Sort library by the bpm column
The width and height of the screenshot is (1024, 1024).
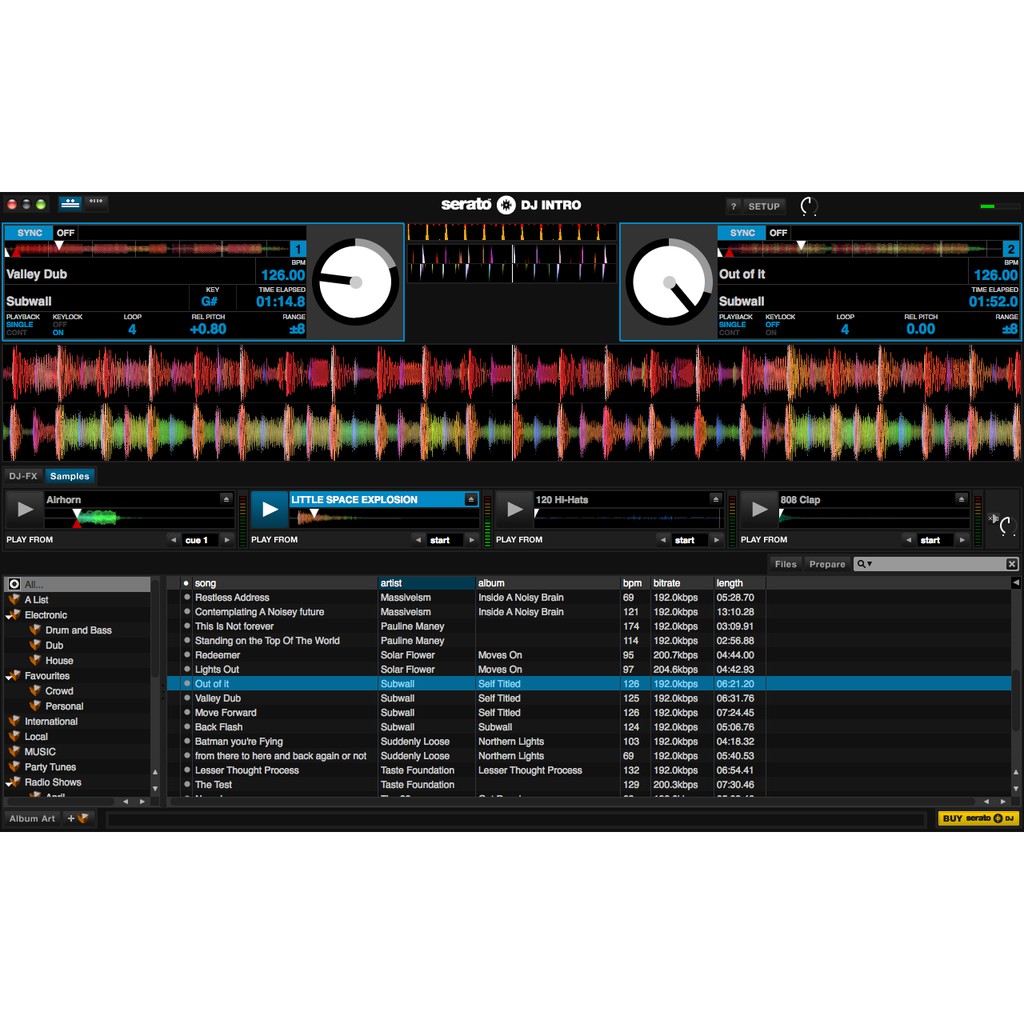coord(634,583)
